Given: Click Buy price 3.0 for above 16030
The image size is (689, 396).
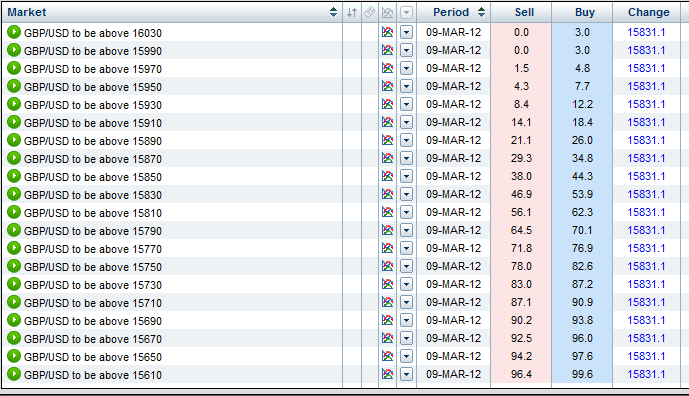Looking at the screenshot, I should coord(582,32).
